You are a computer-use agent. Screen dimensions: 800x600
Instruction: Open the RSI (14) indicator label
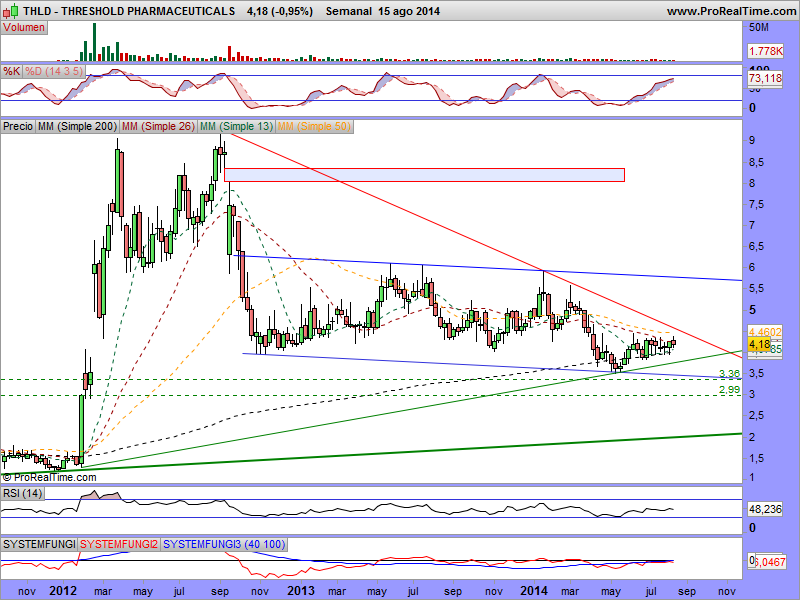[x=22, y=493]
